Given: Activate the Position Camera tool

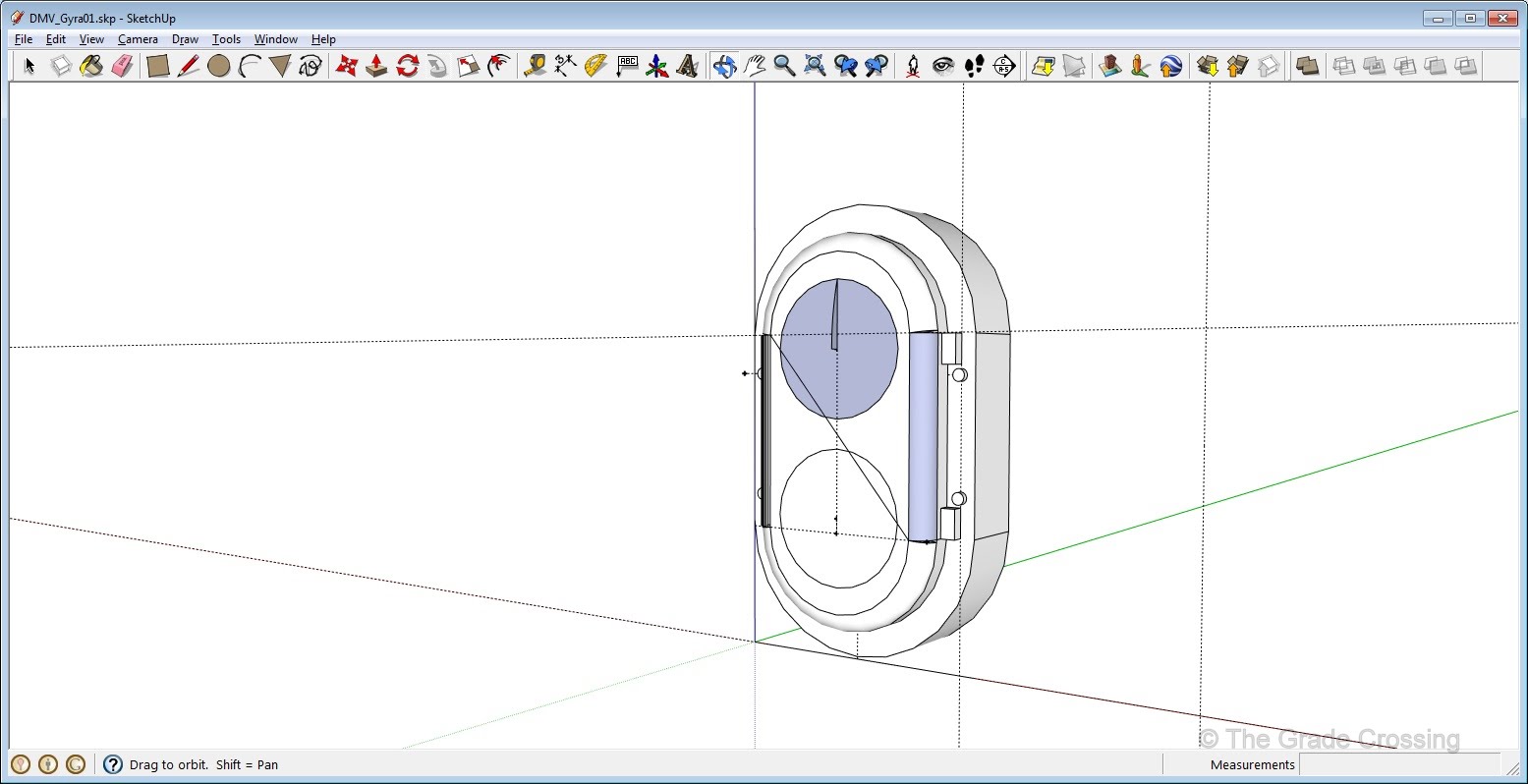Looking at the screenshot, I should point(913,66).
